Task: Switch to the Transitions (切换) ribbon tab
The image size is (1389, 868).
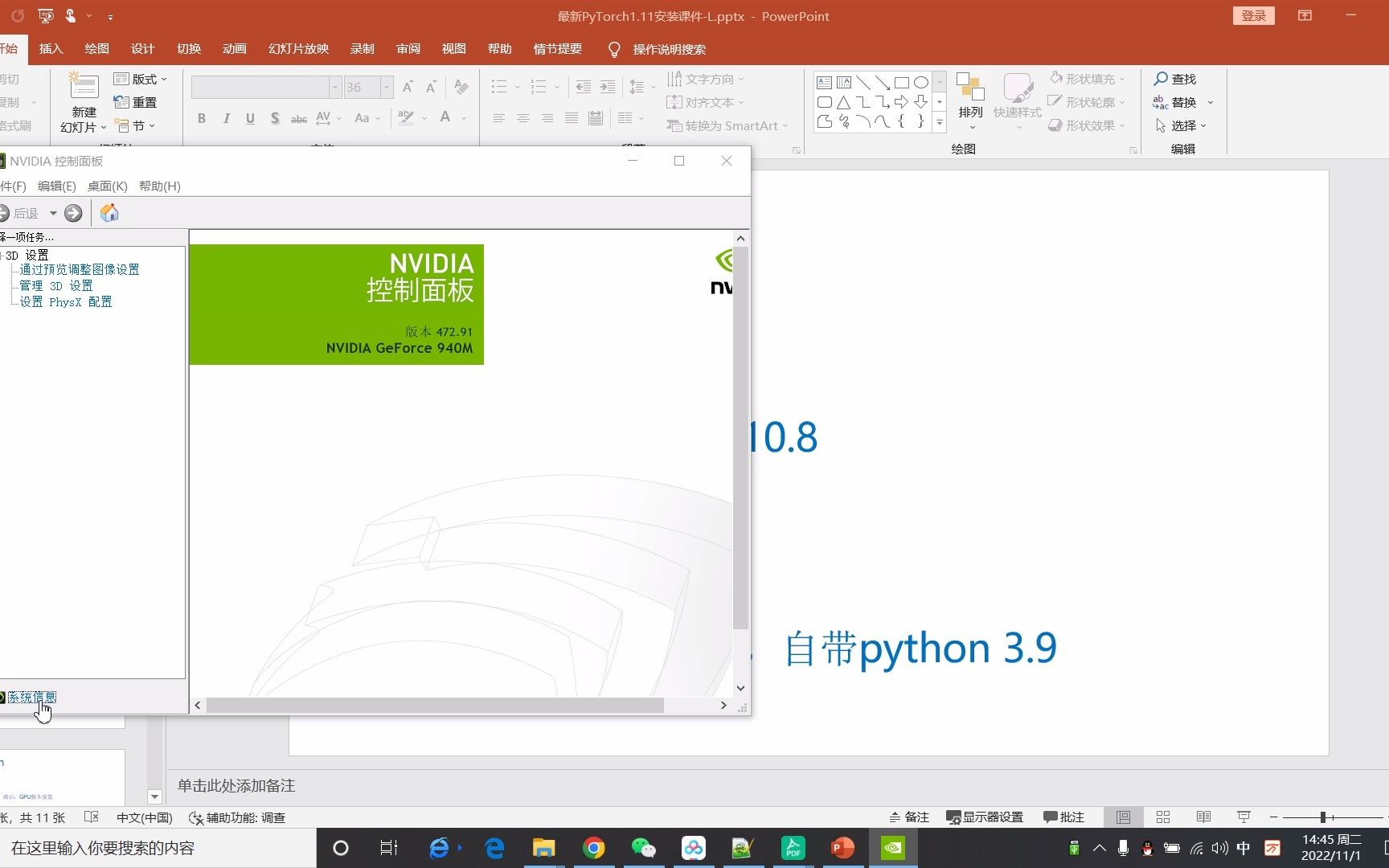Action: pyautogui.click(x=189, y=49)
